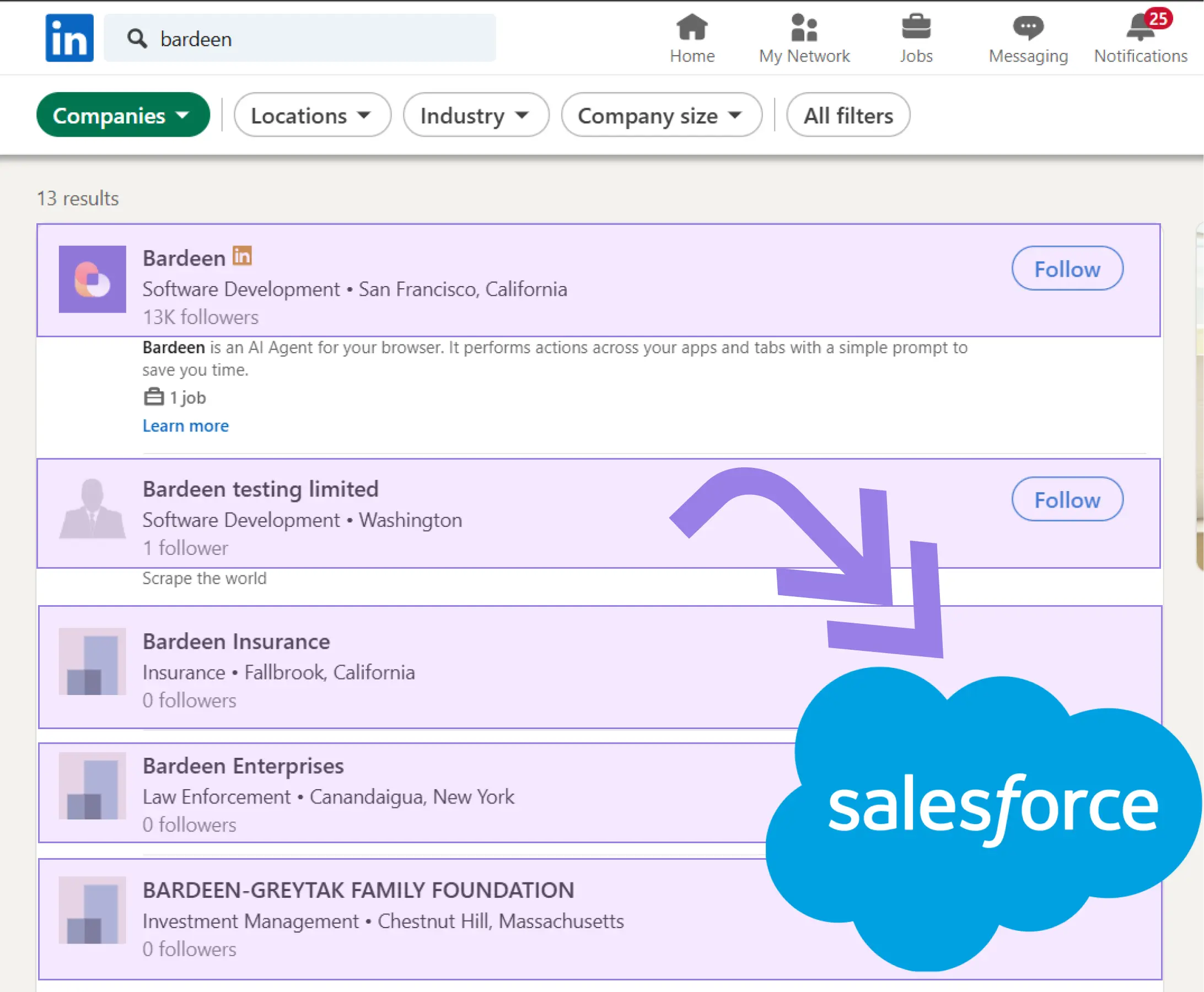Click Software Development • Washington text

tap(303, 520)
